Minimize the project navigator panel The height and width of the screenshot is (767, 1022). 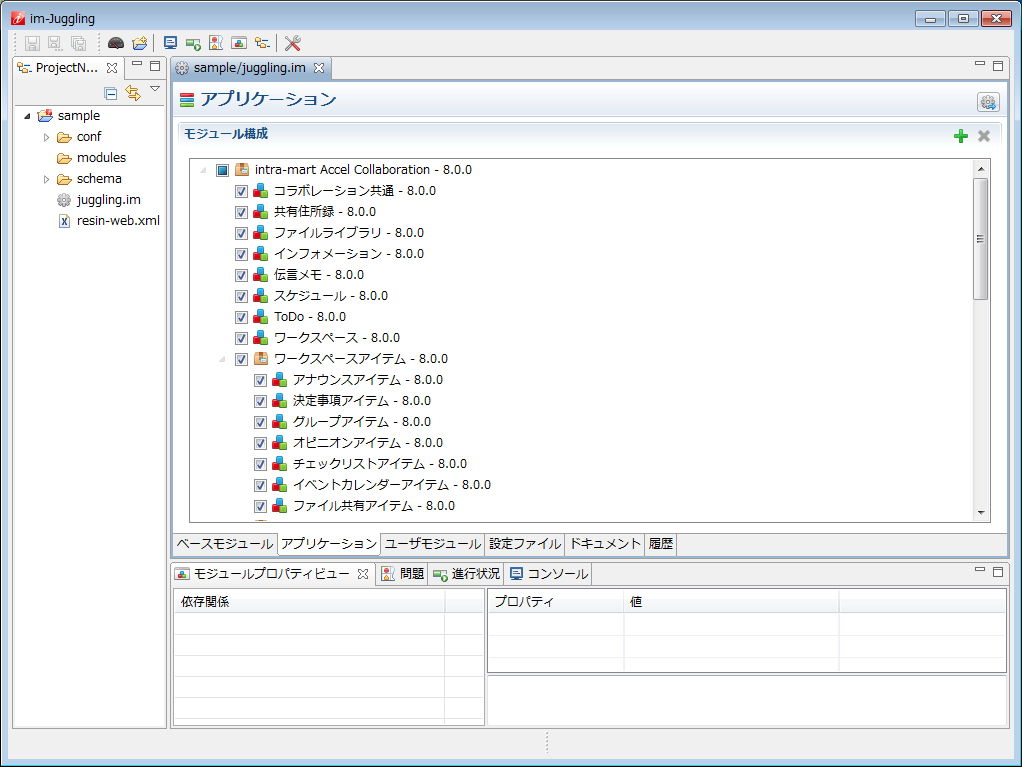click(137, 64)
